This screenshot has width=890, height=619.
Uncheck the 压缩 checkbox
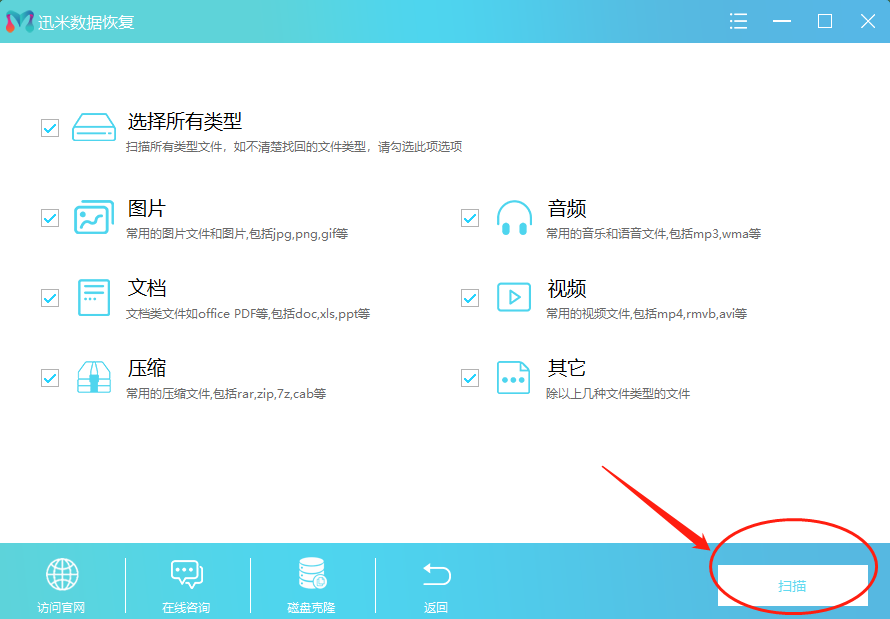[49, 377]
